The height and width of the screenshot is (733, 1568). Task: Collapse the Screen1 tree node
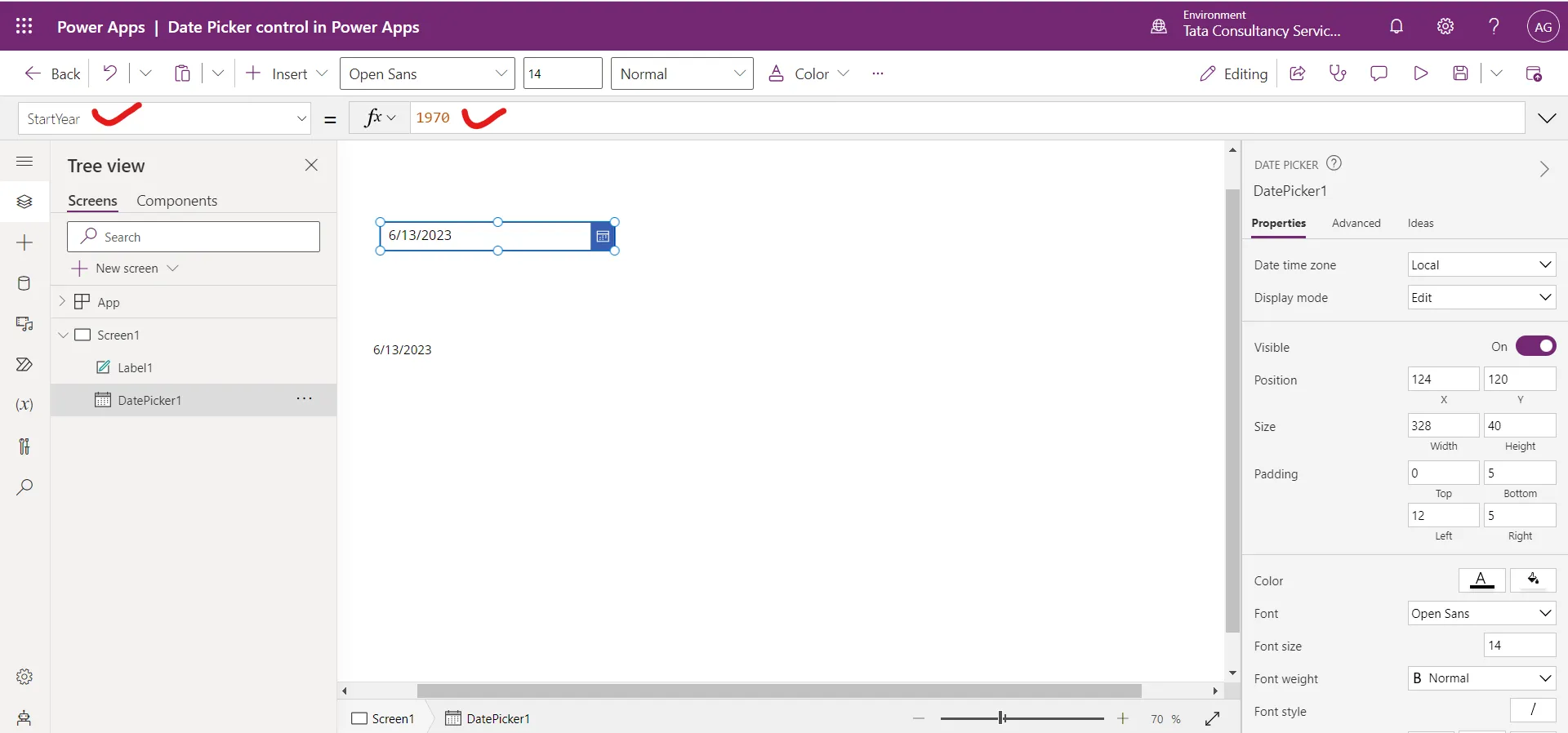click(x=63, y=335)
